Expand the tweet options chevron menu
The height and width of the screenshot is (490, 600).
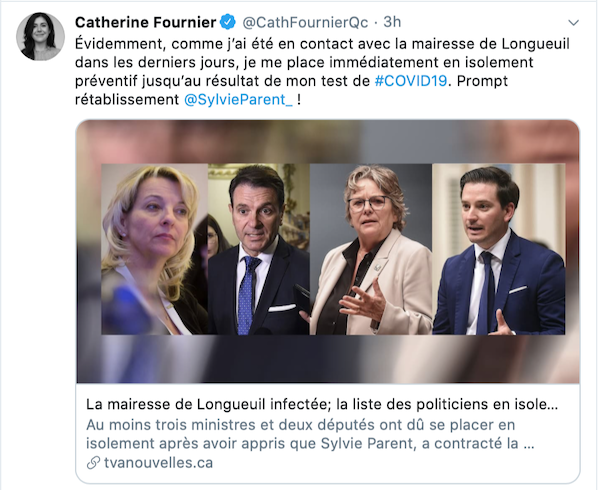[x=573, y=23]
